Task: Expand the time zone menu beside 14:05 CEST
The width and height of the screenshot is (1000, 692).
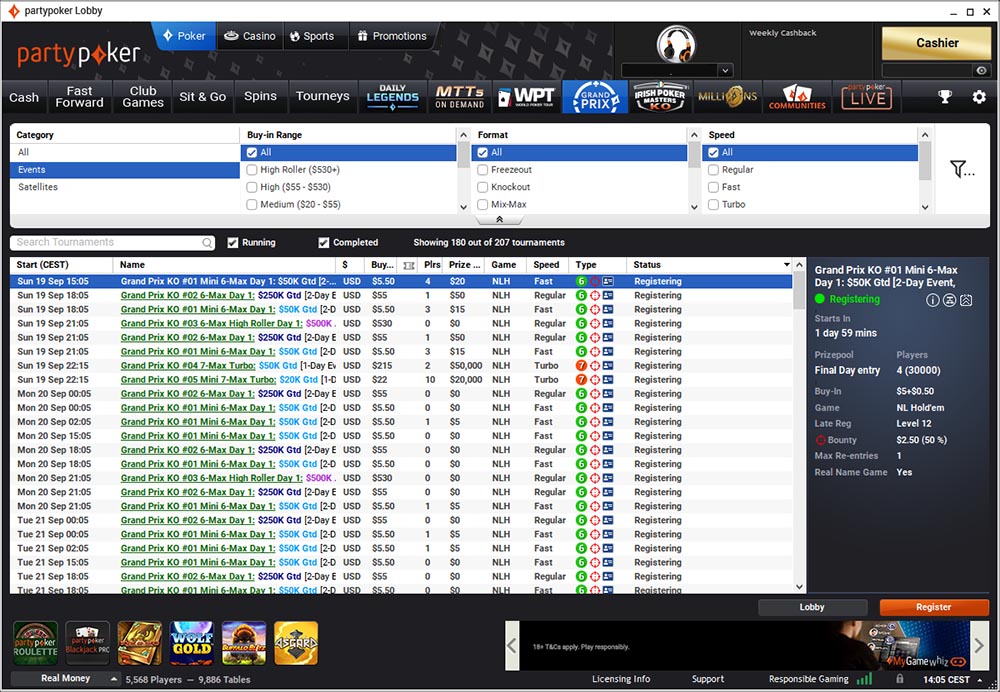Action: click(980, 680)
